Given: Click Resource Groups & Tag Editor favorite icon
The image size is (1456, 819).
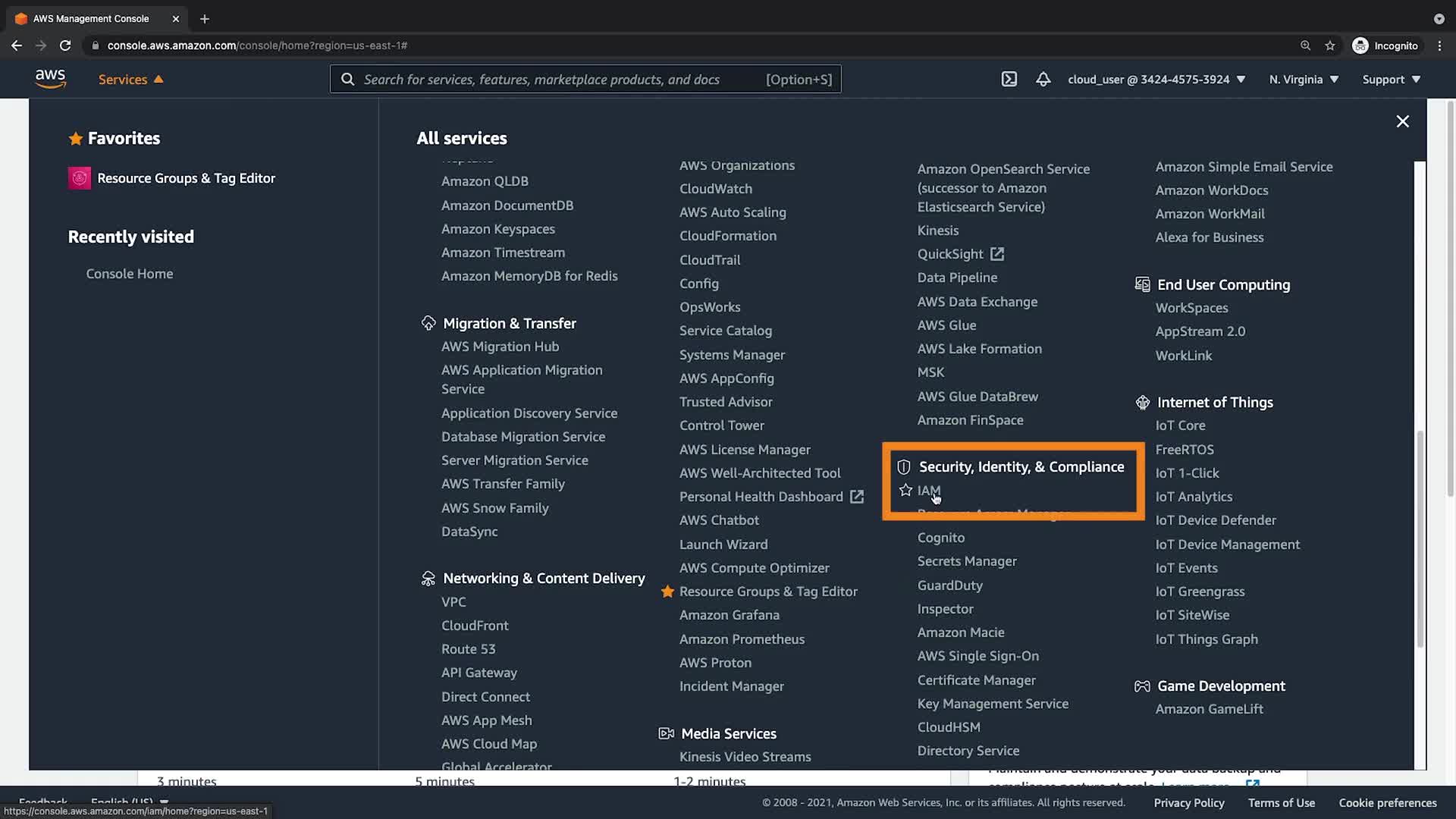Looking at the screenshot, I should coord(80,178).
